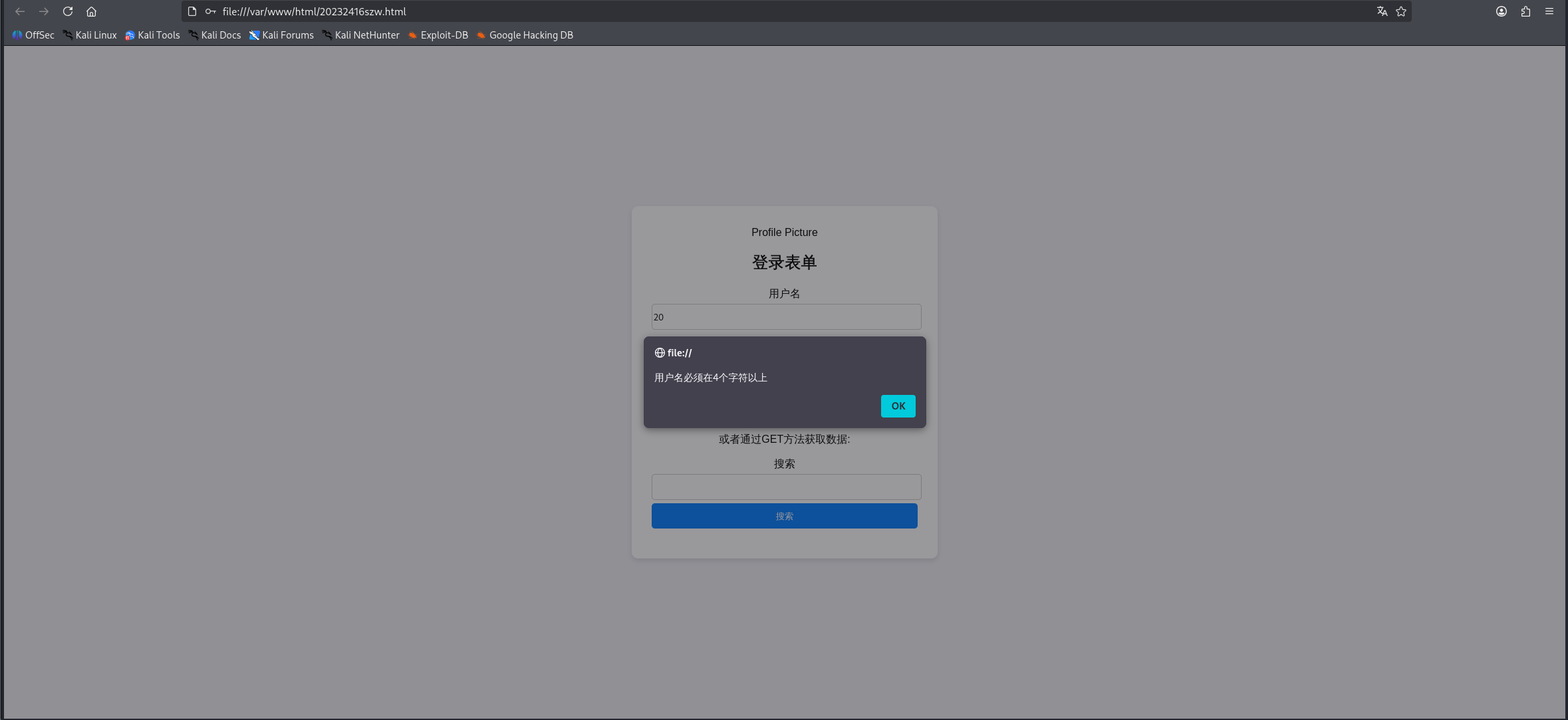Click the 用户名 username input containing 20
The width and height of the screenshot is (1568, 720).
[785, 316]
